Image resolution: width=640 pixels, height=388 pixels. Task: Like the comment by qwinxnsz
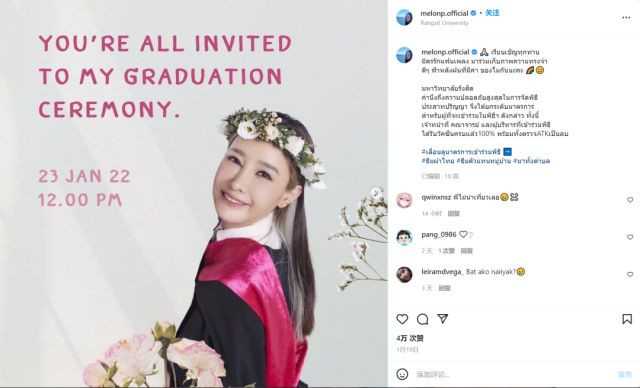point(630,200)
